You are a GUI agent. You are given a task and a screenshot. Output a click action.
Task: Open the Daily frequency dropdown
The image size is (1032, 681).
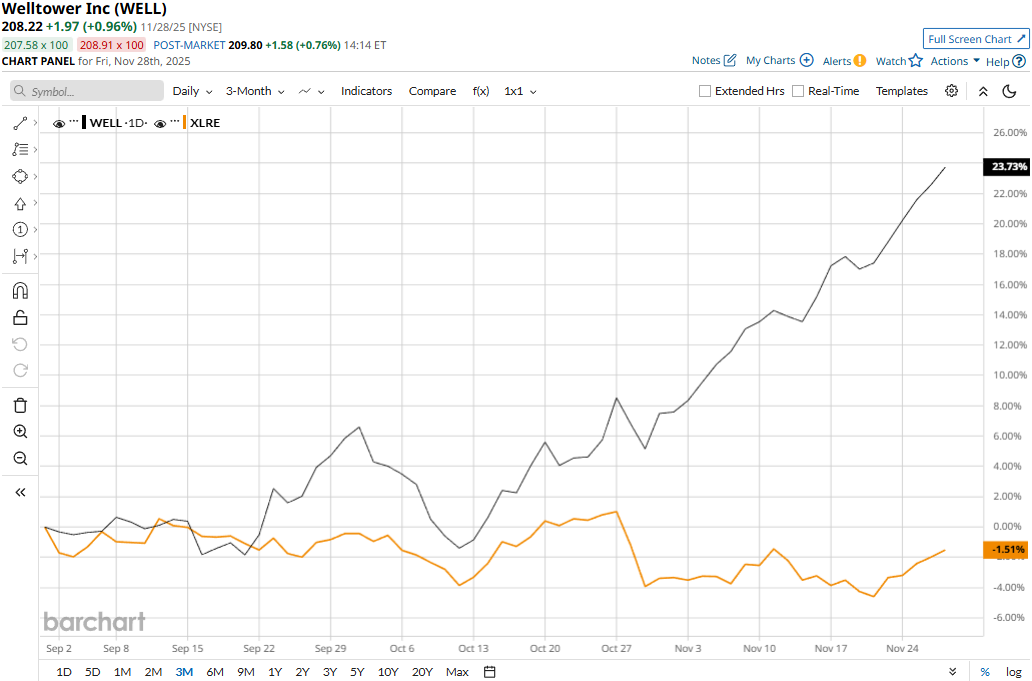pyautogui.click(x=192, y=91)
